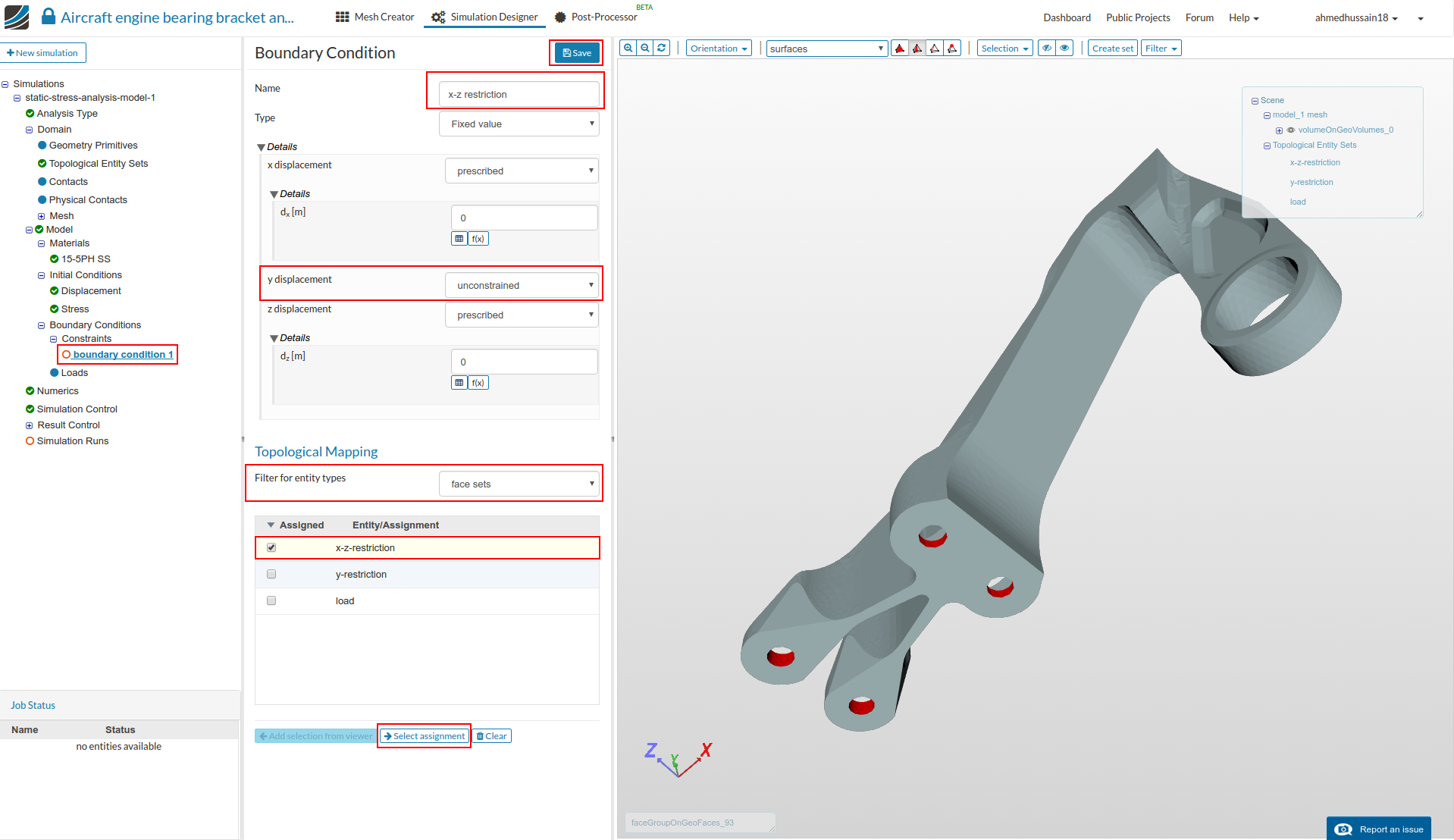Image resolution: width=1454 pixels, height=840 pixels.
Task: Click the New simulation button
Action: 43,53
